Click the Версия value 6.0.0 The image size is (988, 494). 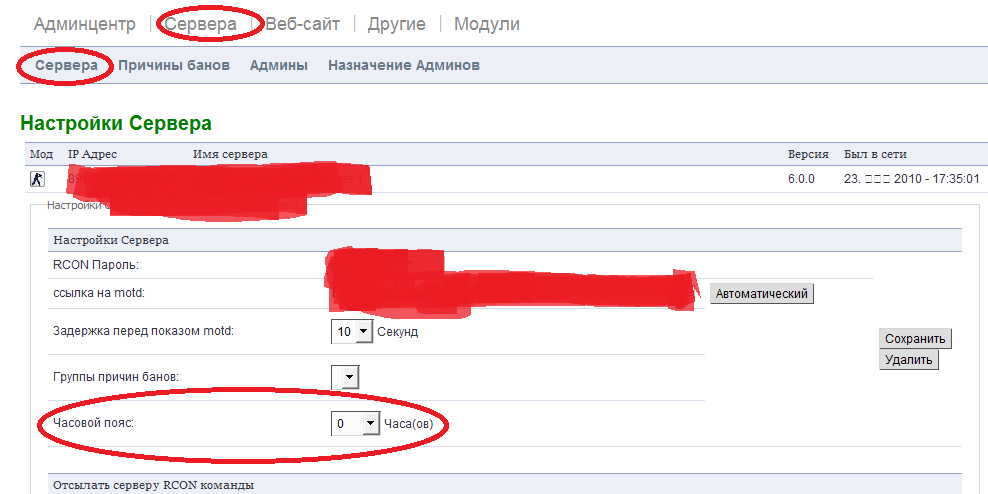point(801,180)
